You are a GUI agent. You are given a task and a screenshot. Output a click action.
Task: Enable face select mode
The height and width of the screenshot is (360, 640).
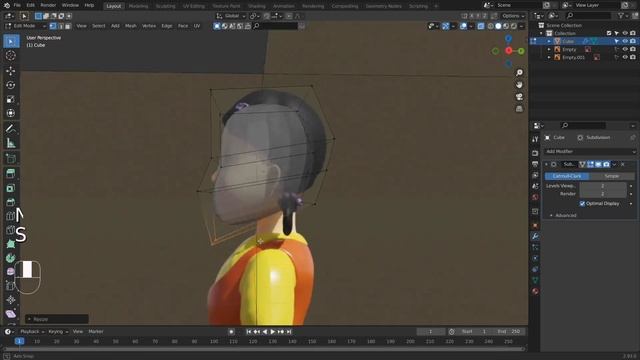point(68,26)
